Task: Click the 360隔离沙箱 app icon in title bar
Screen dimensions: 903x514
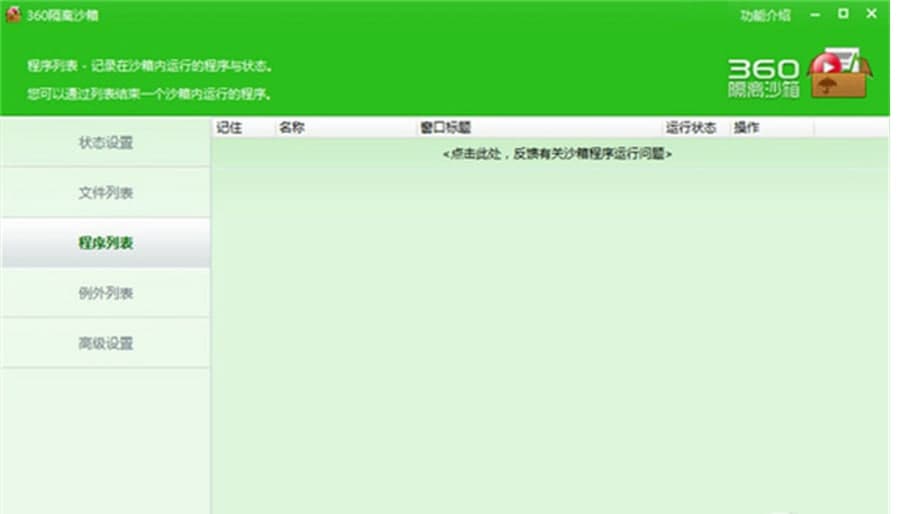Action: (13, 14)
